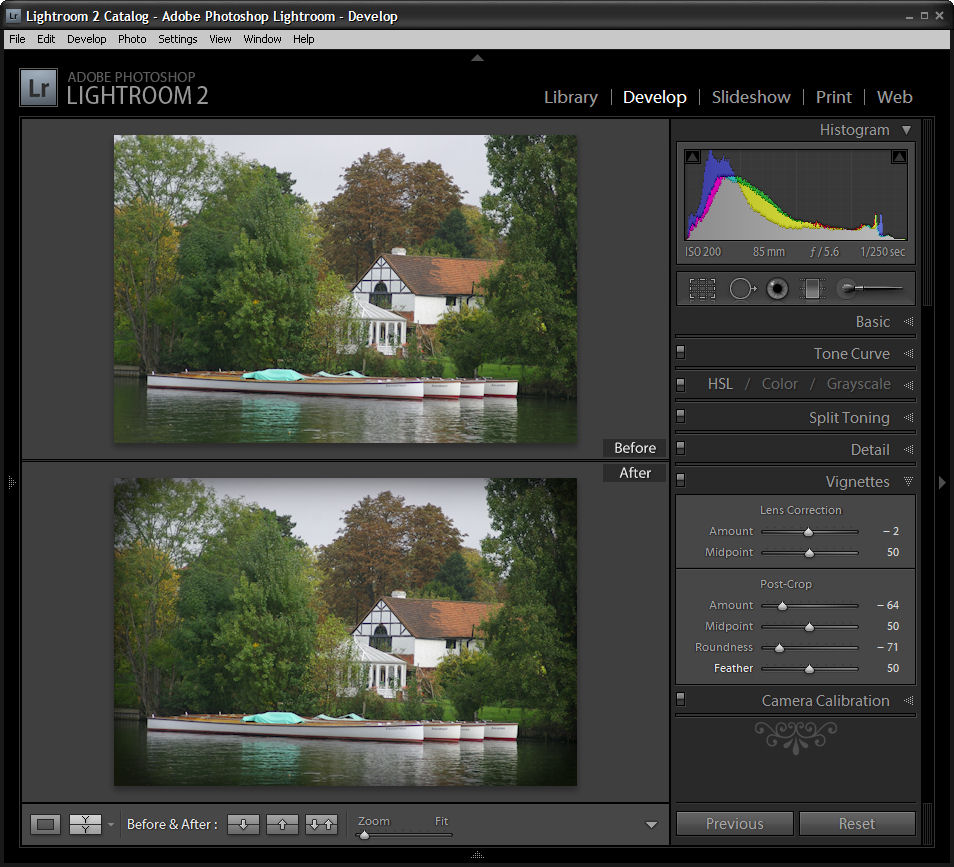Open the Window menu
The height and width of the screenshot is (867, 954).
[262, 39]
